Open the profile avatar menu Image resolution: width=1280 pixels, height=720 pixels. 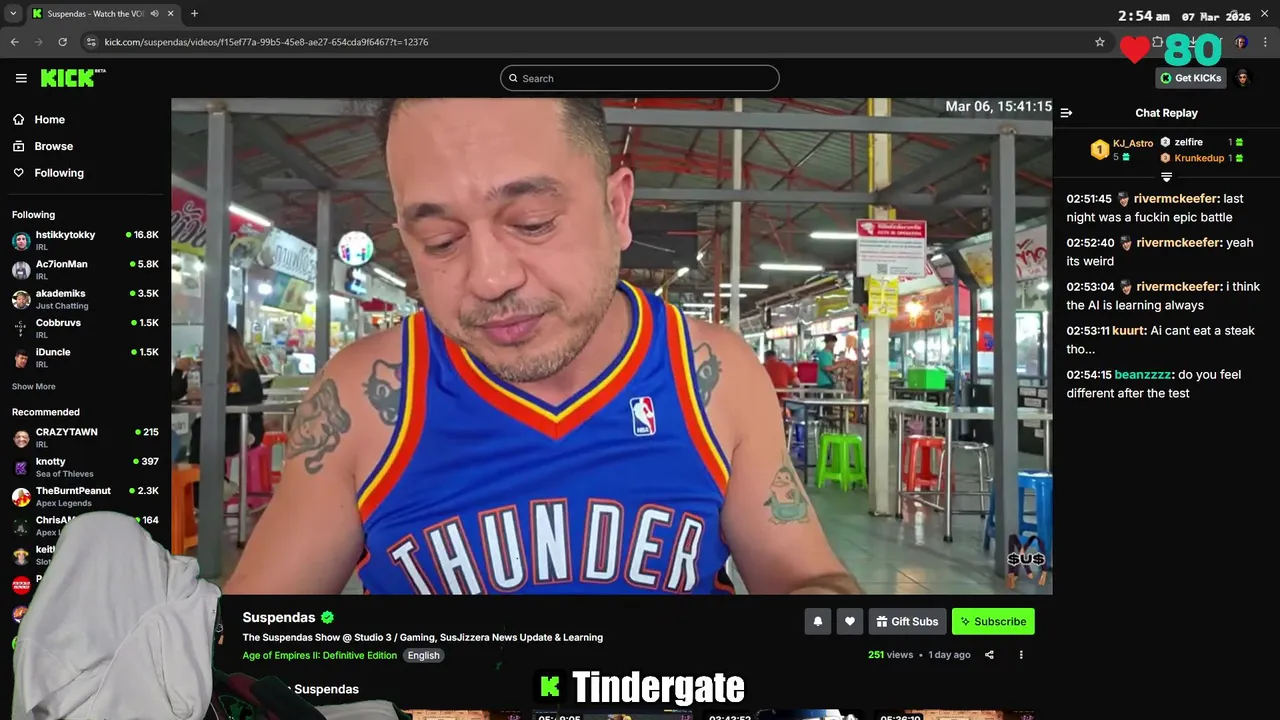tap(1243, 78)
